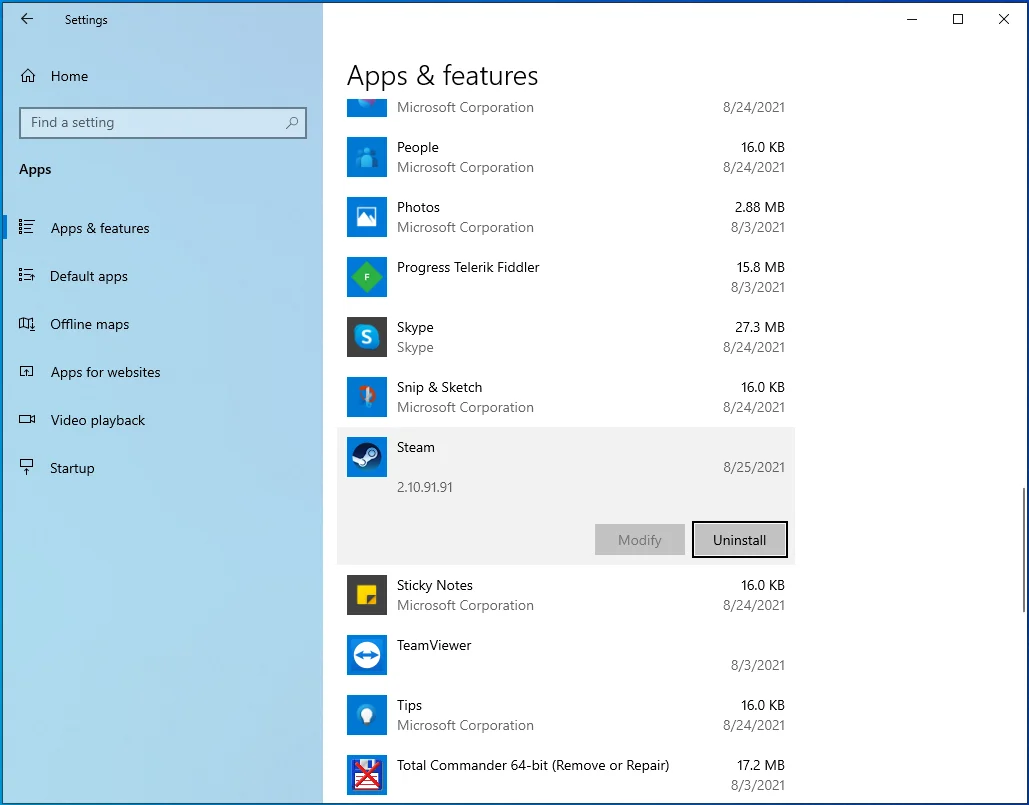This screenshot has width=1029, height=805.
Task: Go to Home in the sidebar
Action: pyautogui.click(x=70, y=76)
